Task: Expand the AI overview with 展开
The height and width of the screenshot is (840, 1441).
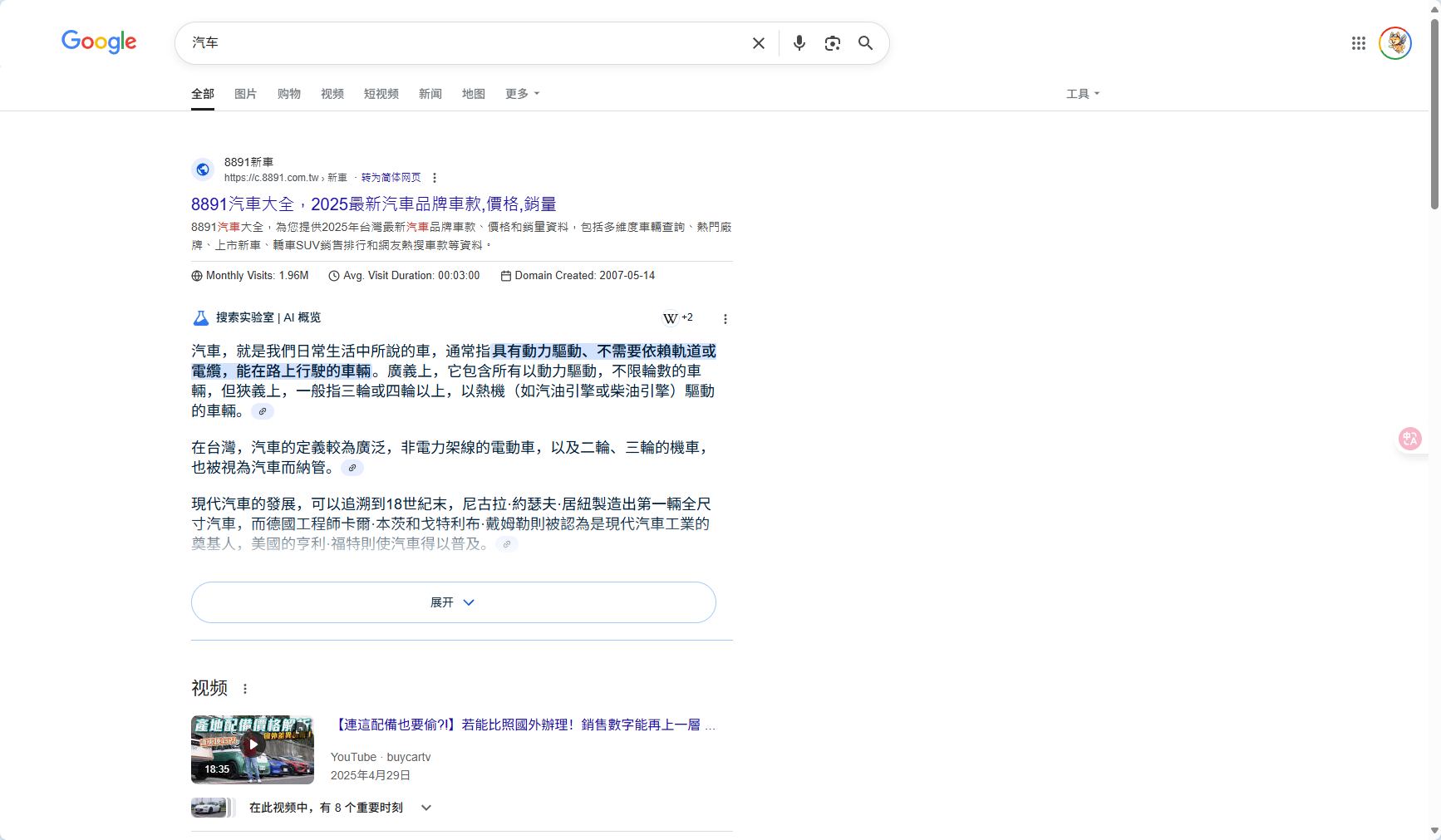Action: point(453,602)
